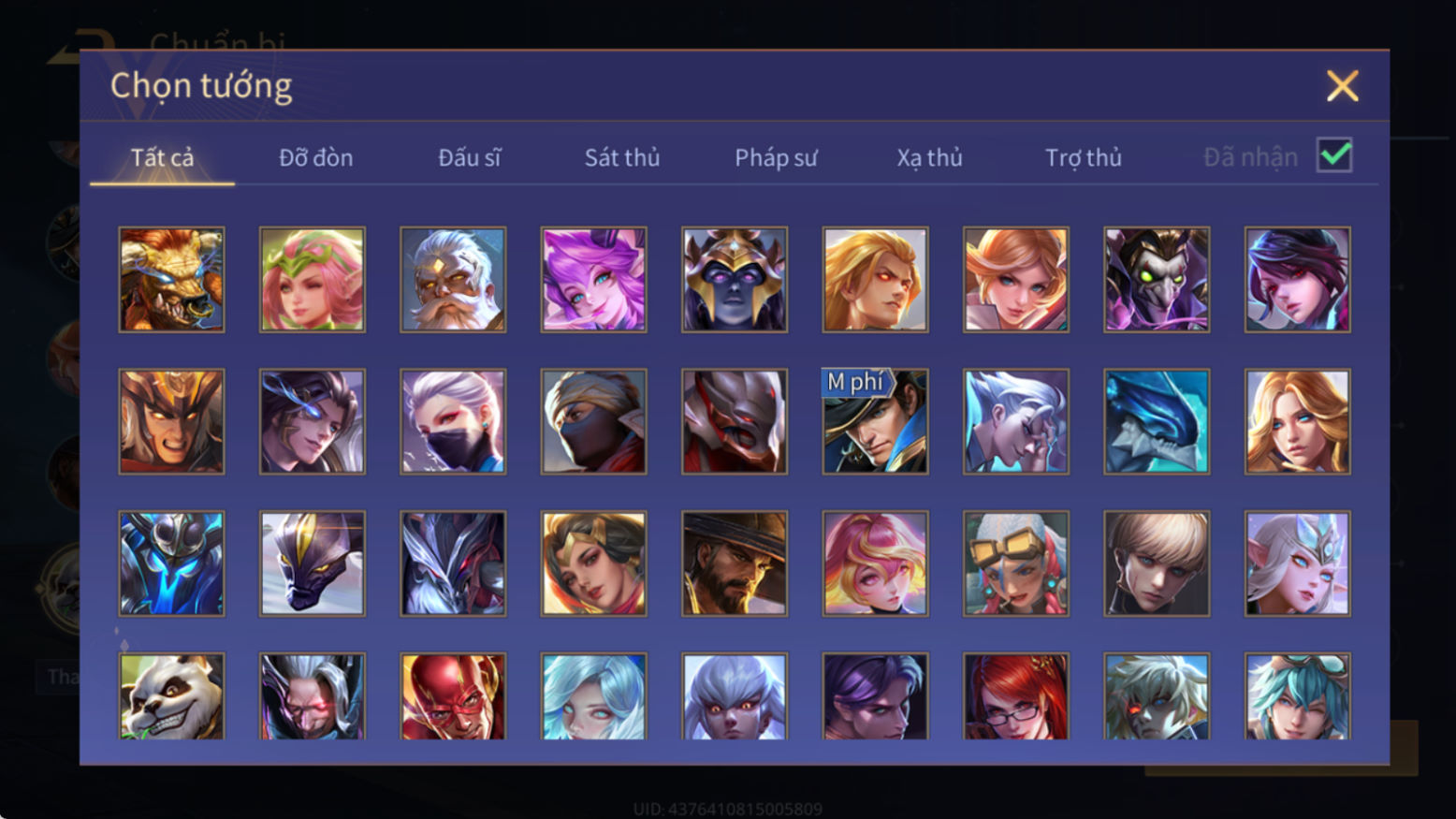Switch to the Đỡ đòn tab

[316, 157]
